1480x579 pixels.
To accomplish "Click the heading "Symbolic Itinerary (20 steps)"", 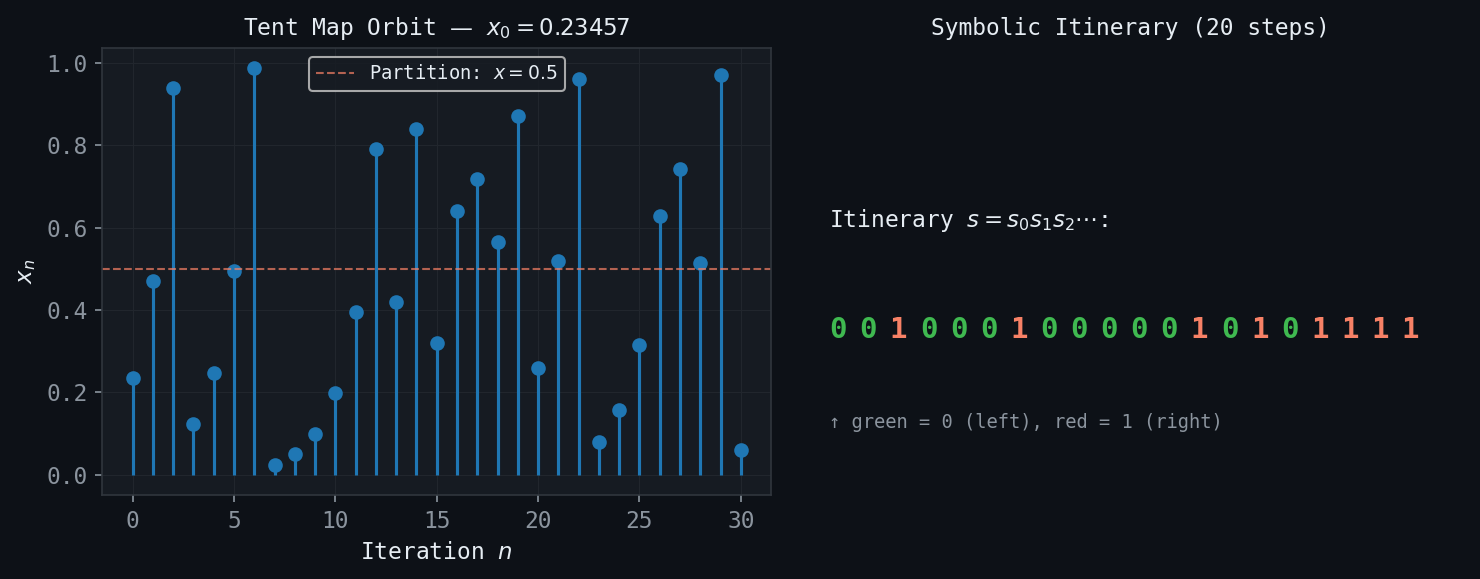I will point(1129,26).
